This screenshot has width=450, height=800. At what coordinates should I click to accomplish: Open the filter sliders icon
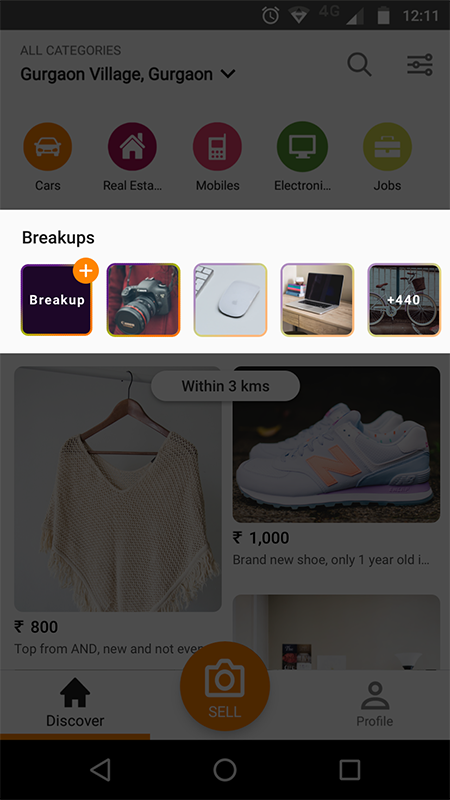[x=420, y=65]
